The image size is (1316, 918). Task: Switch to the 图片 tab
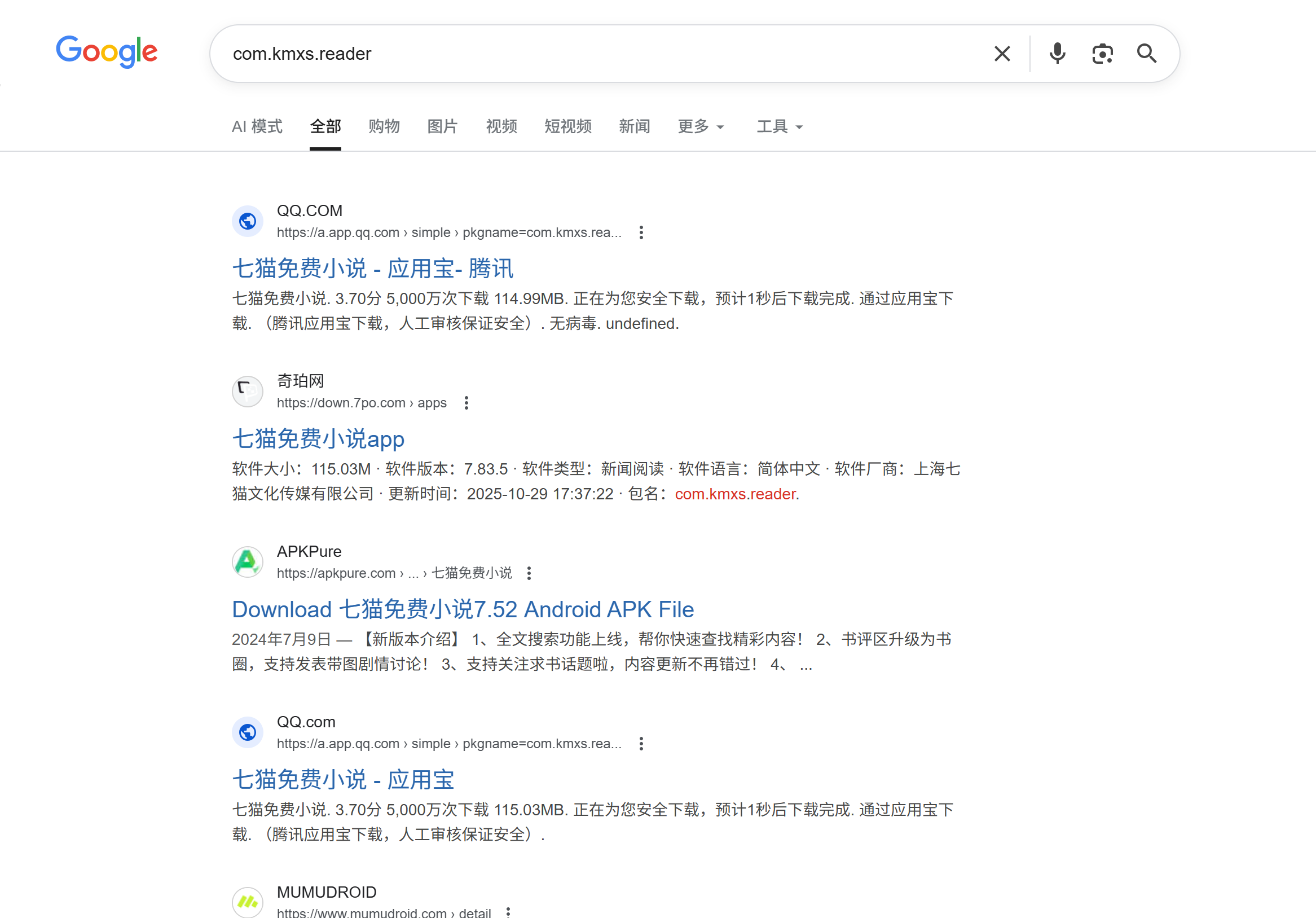[442, 126]
